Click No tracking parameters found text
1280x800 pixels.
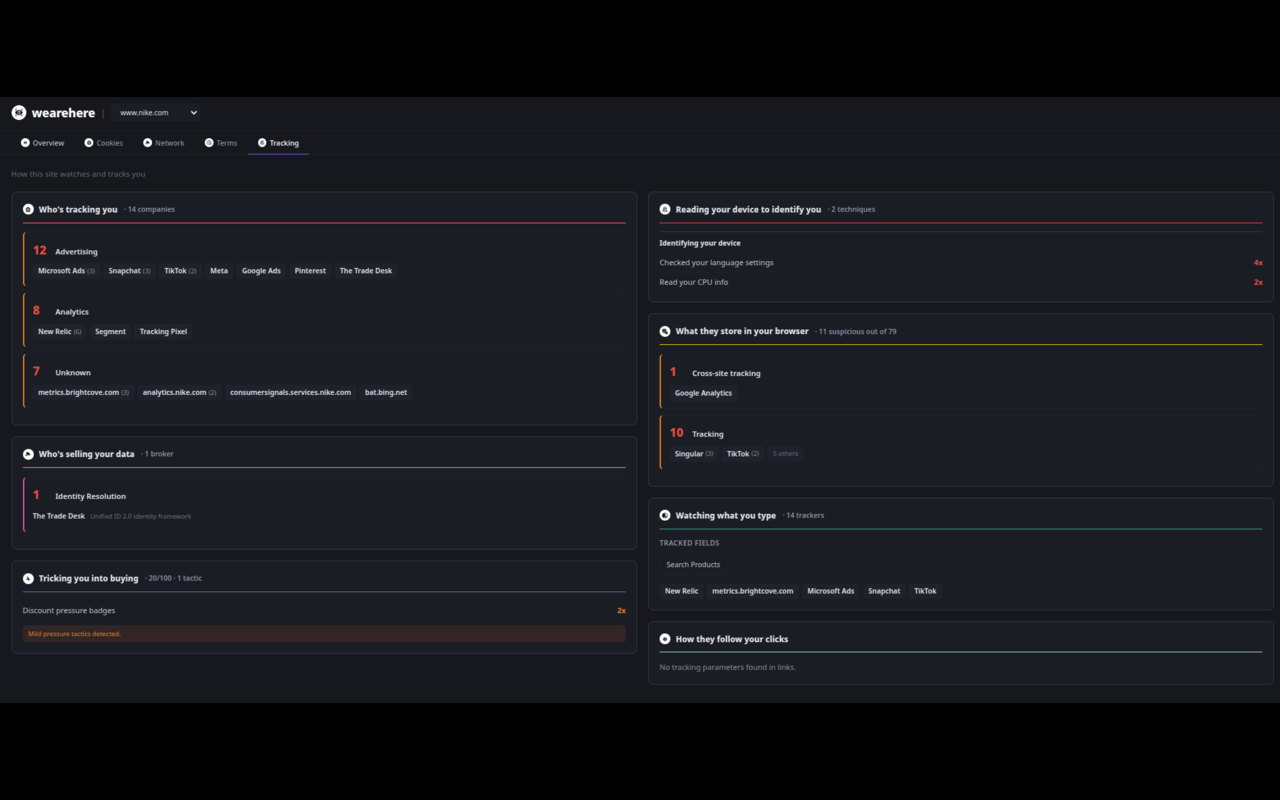pos(728,667)
